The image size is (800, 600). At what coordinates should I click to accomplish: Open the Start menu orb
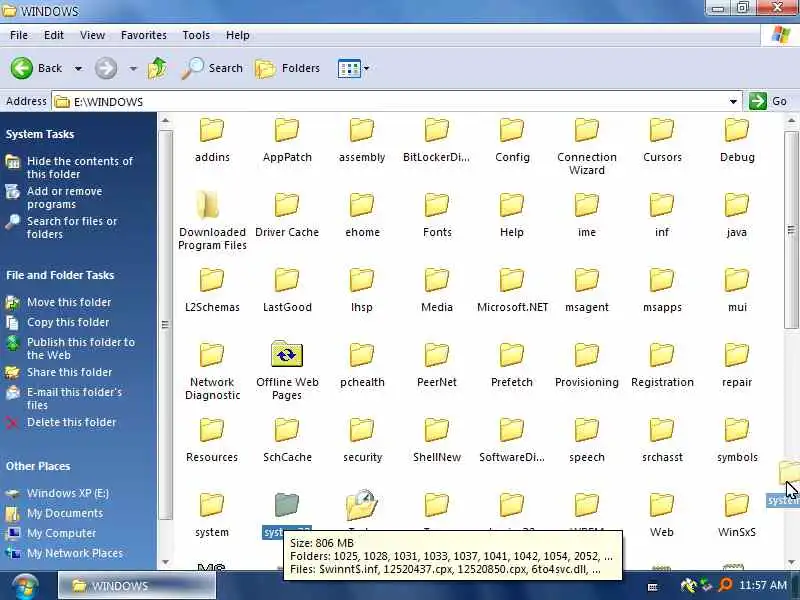point(24,587)
